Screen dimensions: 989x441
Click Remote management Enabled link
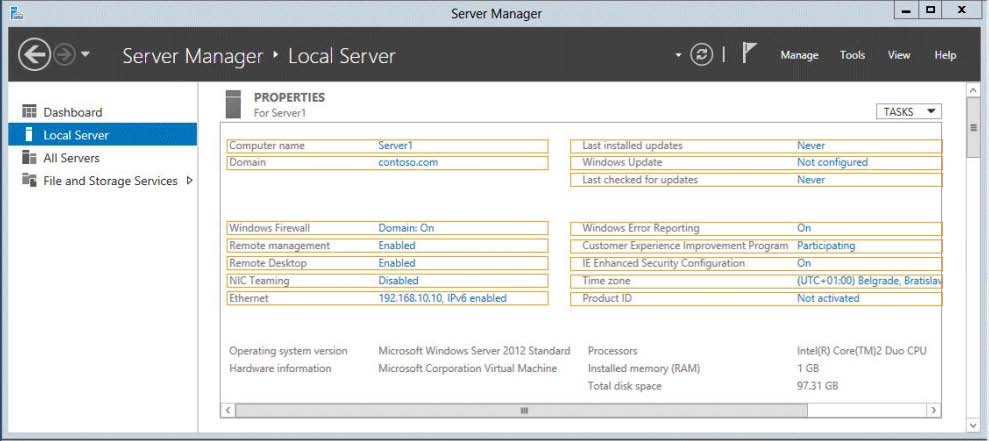(x=397, y=245)
